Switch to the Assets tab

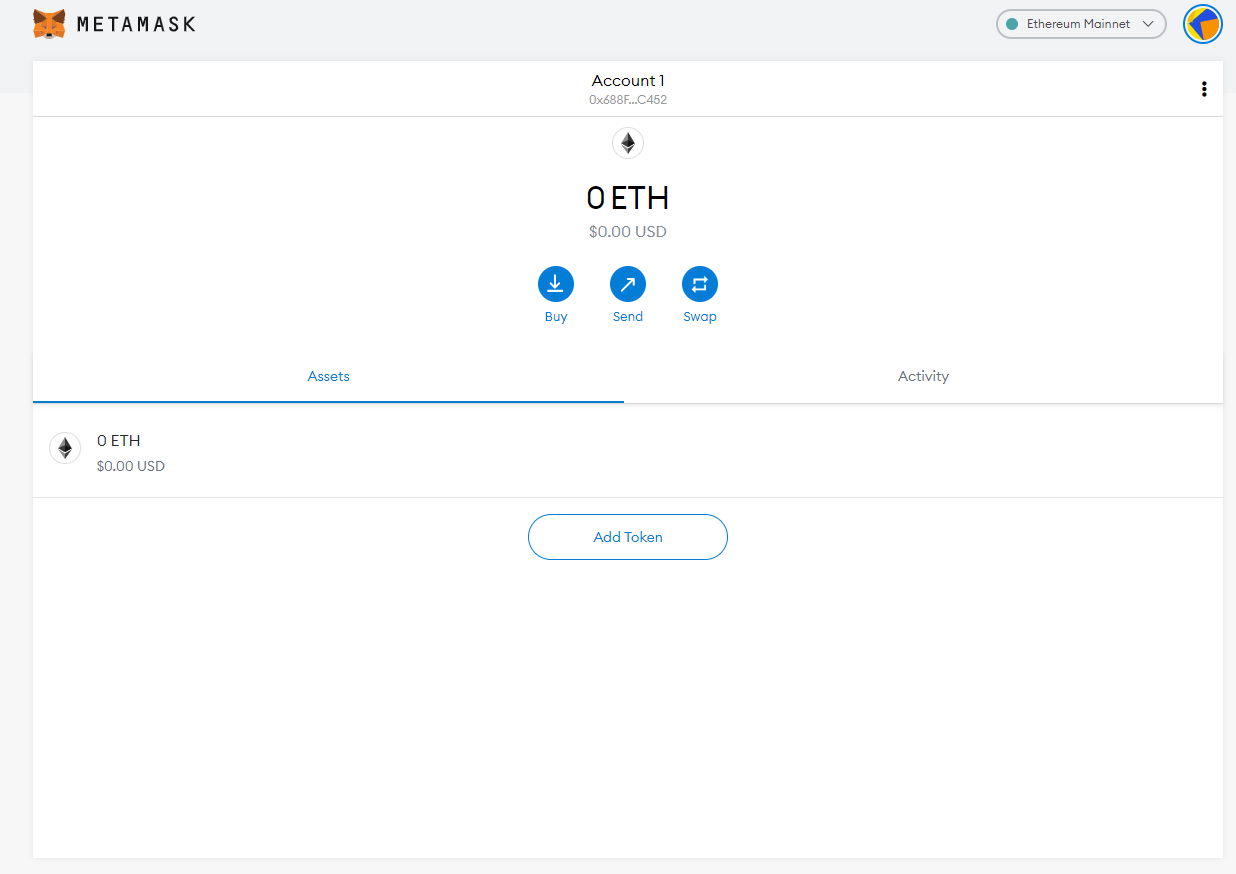(x=328, y=377)
